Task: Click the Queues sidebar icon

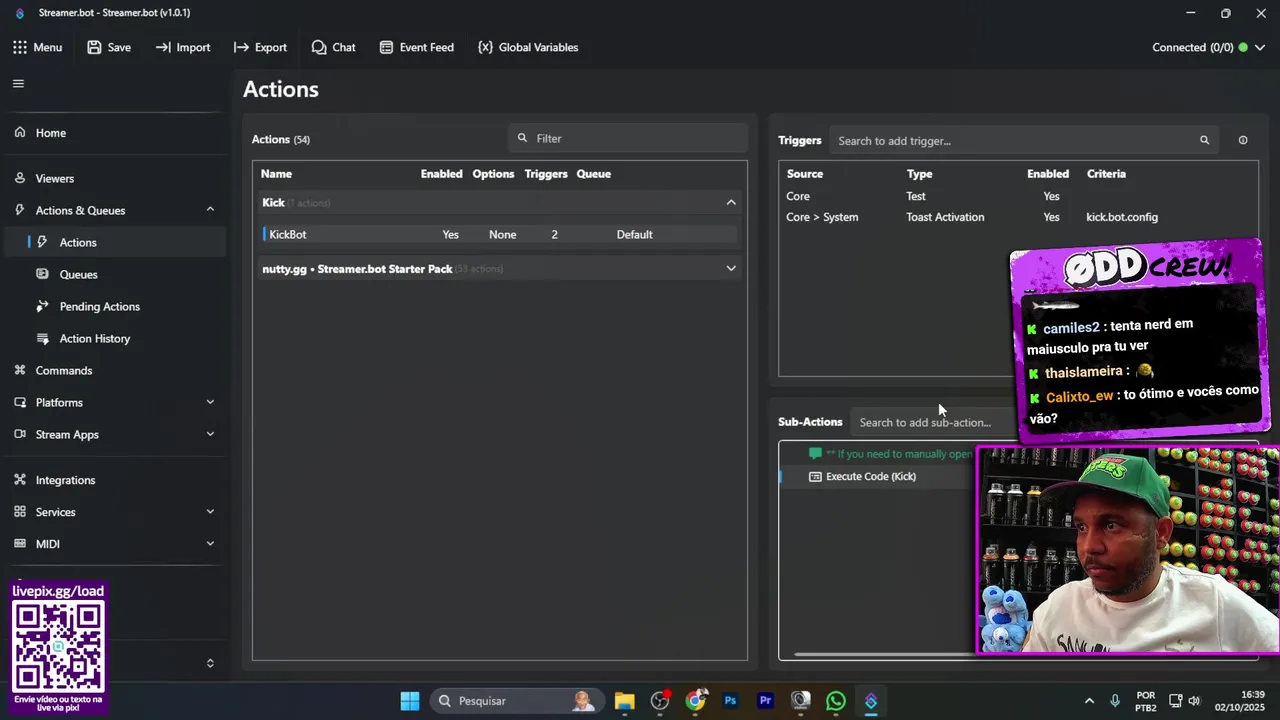Action: tap(42, 274)
